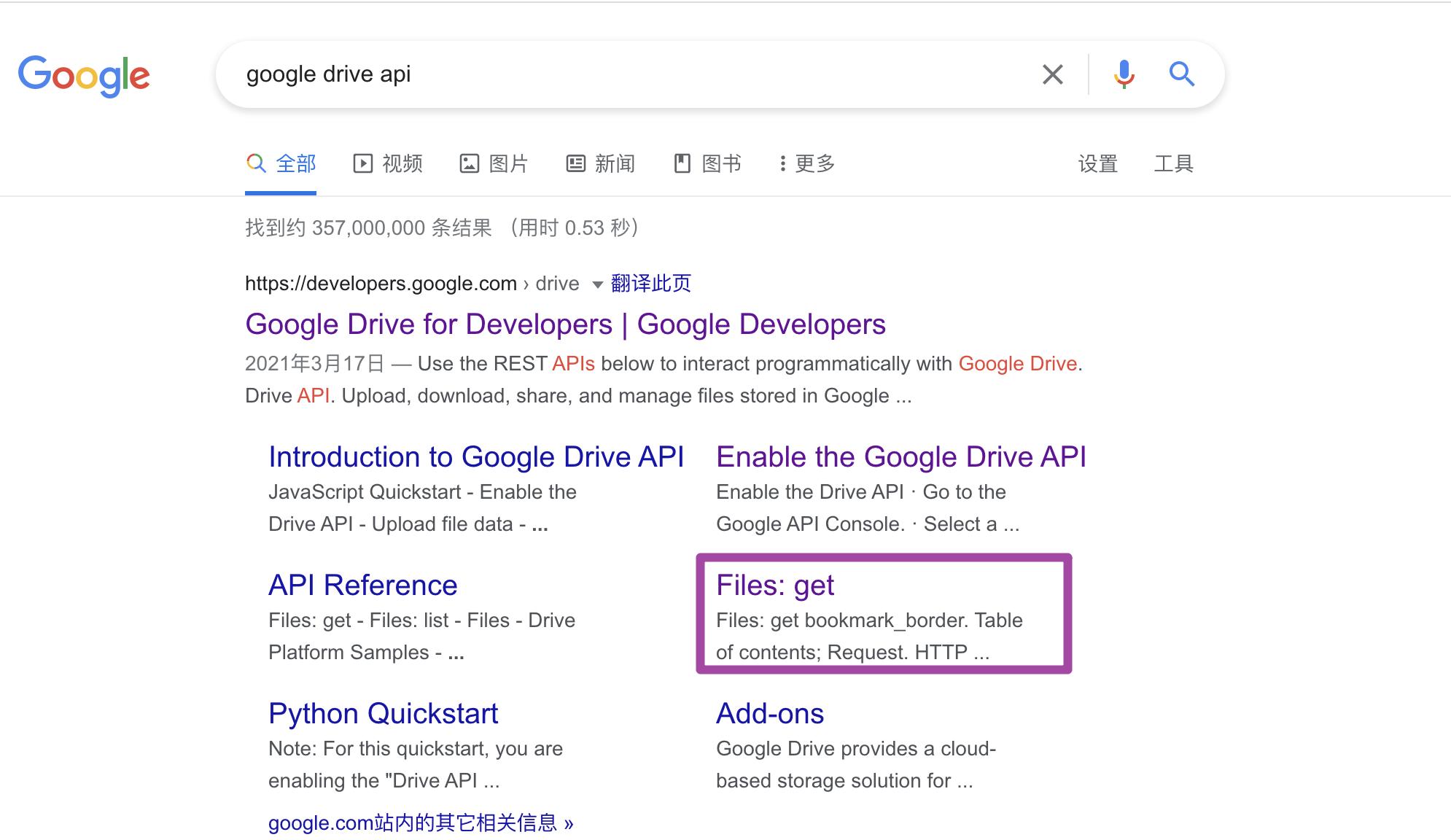The height and width of the screenshot is (840, 1451).
Task: Click the bookmark icon on the 图书 tab
Action: point(683,163)
